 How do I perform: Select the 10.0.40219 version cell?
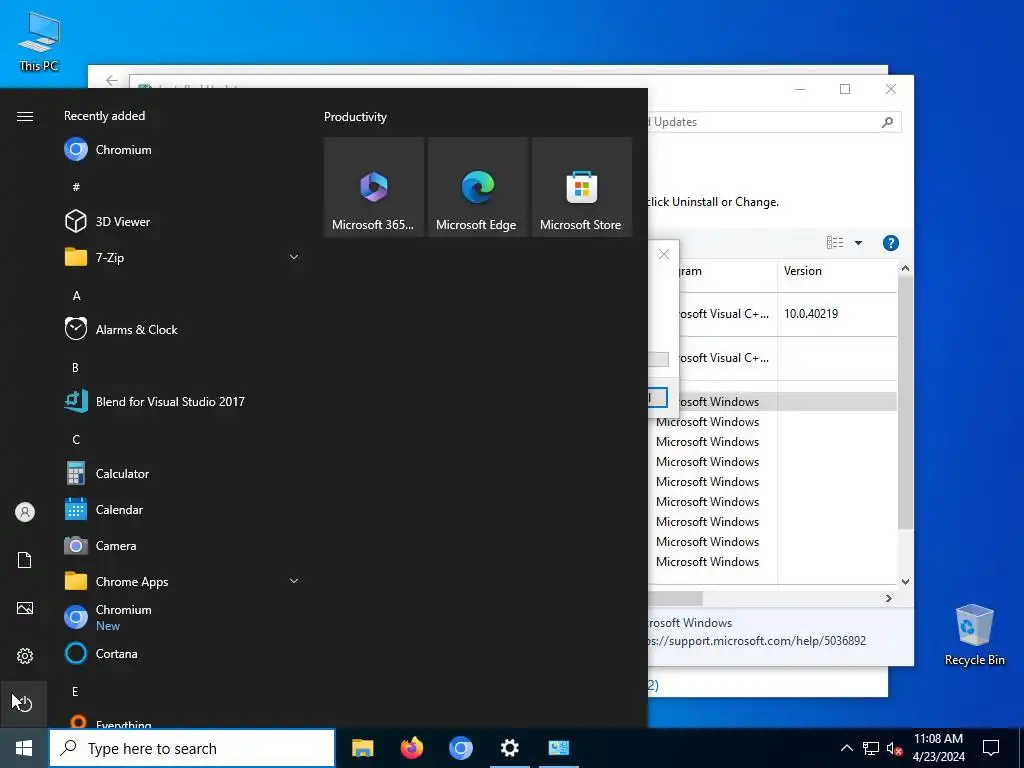pyautogui.click(x=811, y=314)
